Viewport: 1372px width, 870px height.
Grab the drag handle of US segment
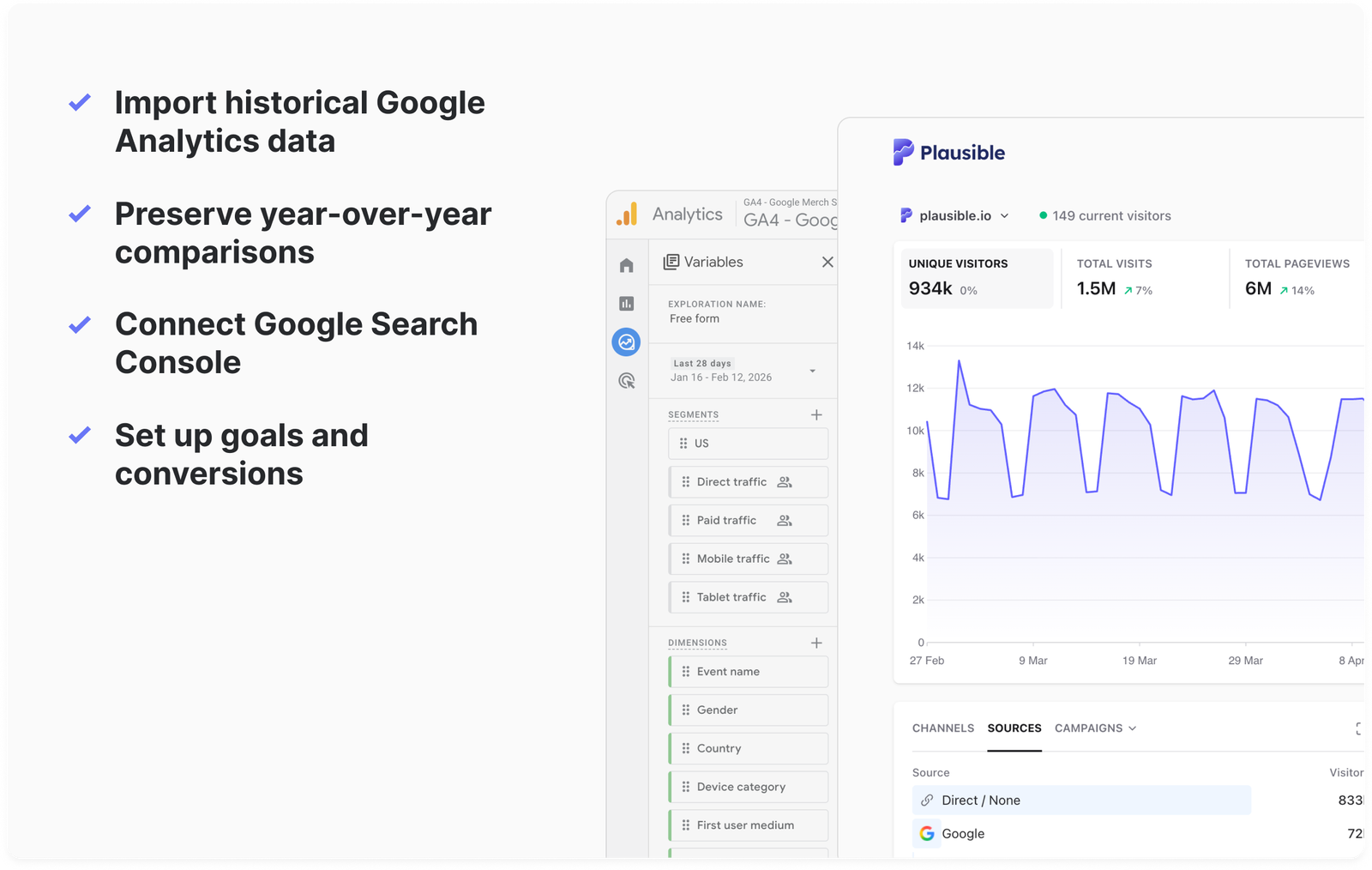click(x=683, y=444)
